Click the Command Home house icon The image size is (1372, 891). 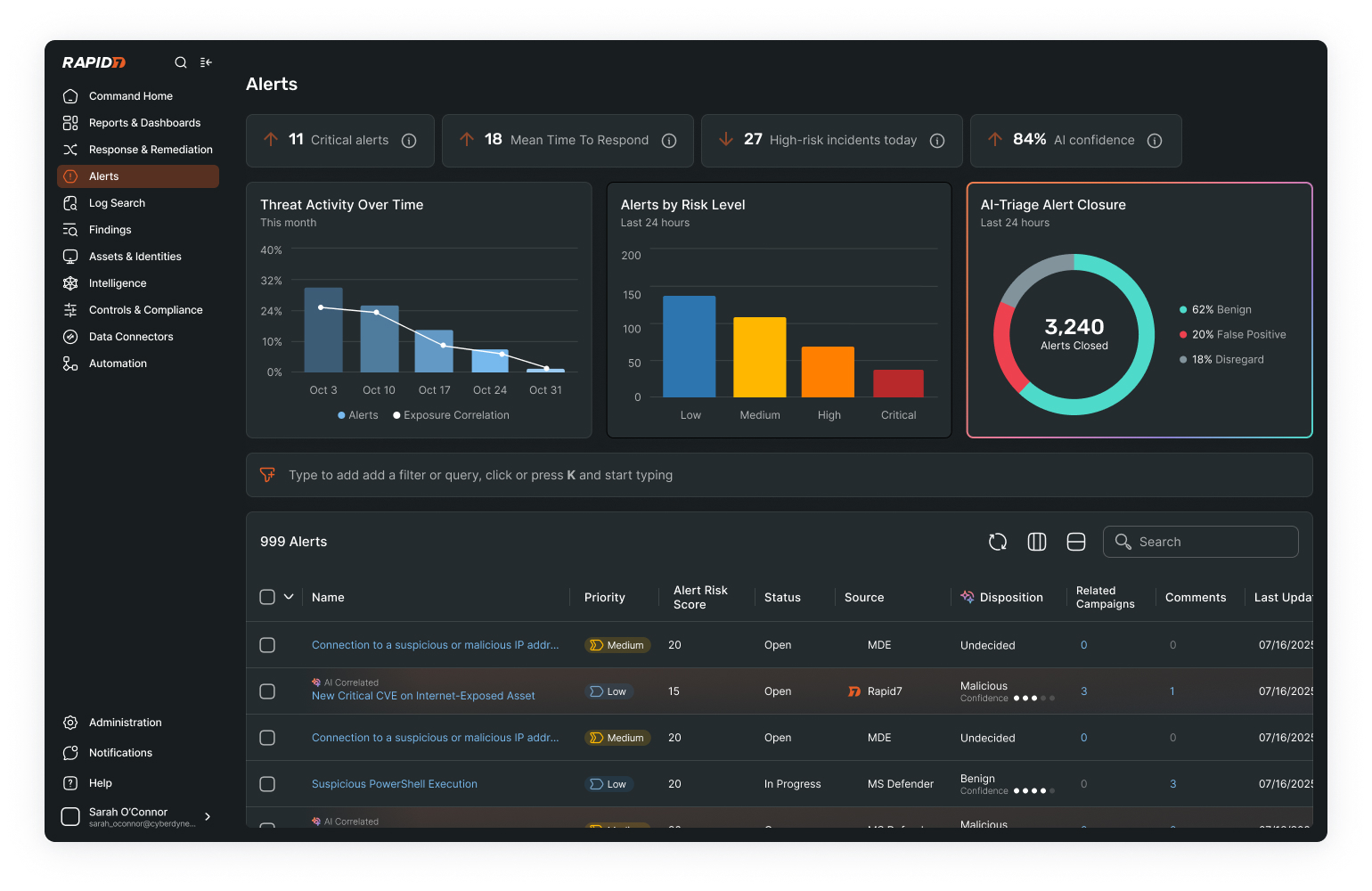click(70, 96)
